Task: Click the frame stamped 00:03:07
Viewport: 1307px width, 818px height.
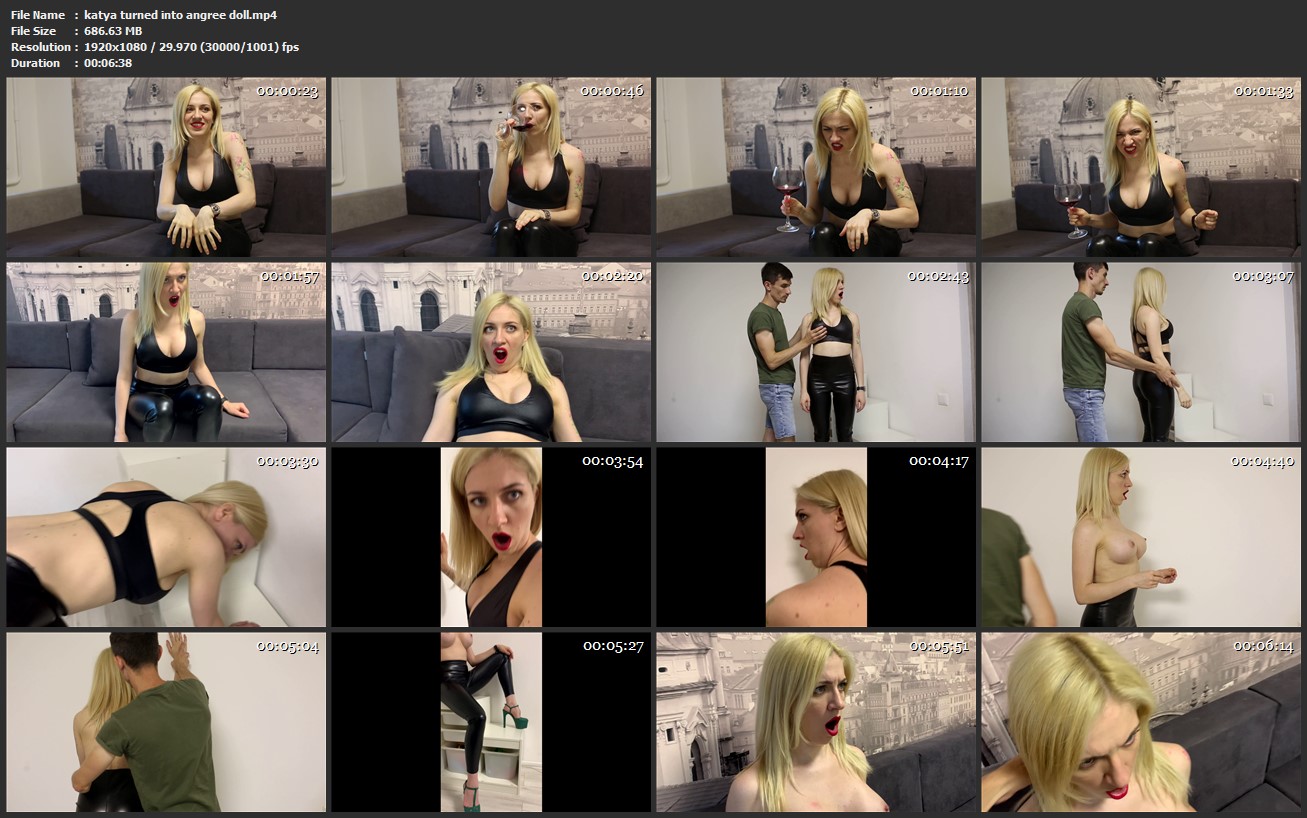Action: click(x=1141, y=352)
